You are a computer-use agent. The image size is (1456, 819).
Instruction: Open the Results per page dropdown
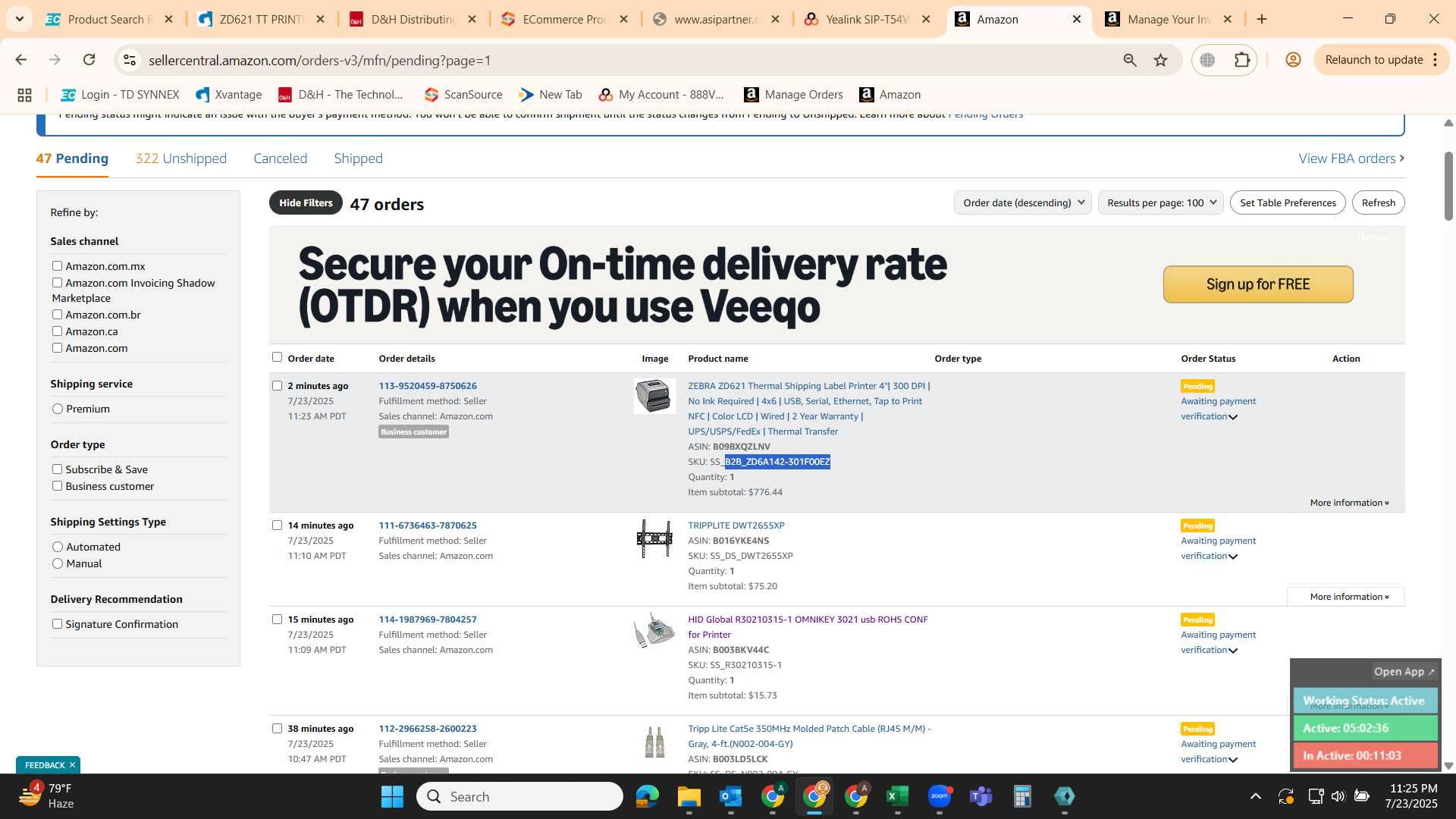[x=1160, y=202]
